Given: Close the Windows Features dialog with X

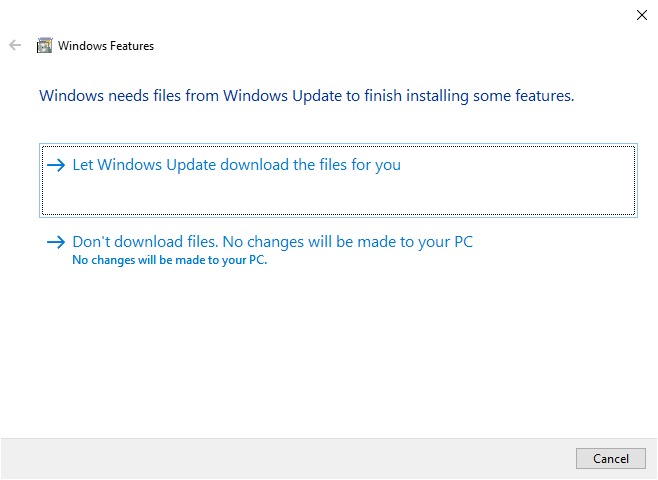Looking at the screenshot, I should 641,15.
